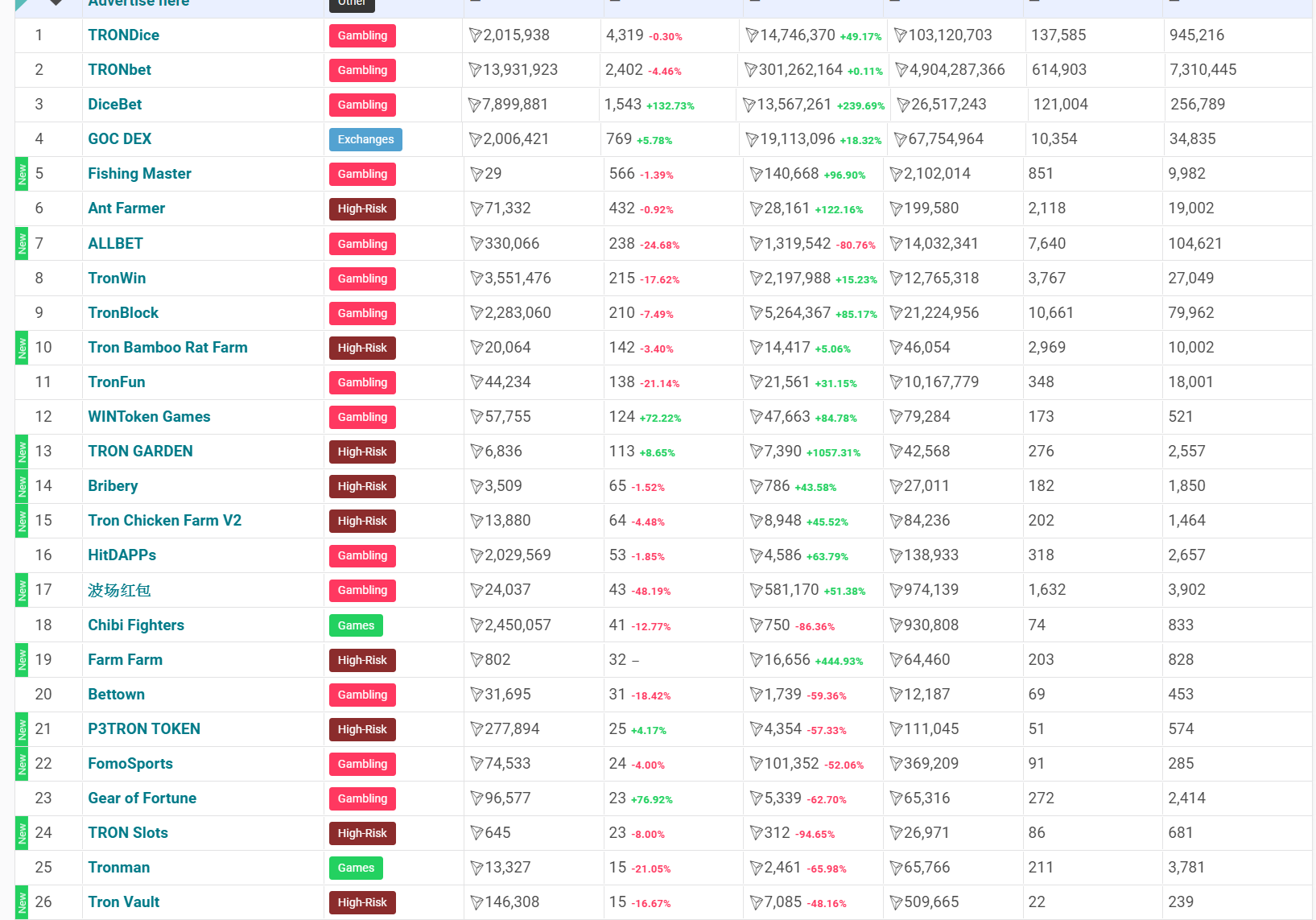Click the New badge beside Fishing Master
The image size is (1316, 920).
[22, 174]
